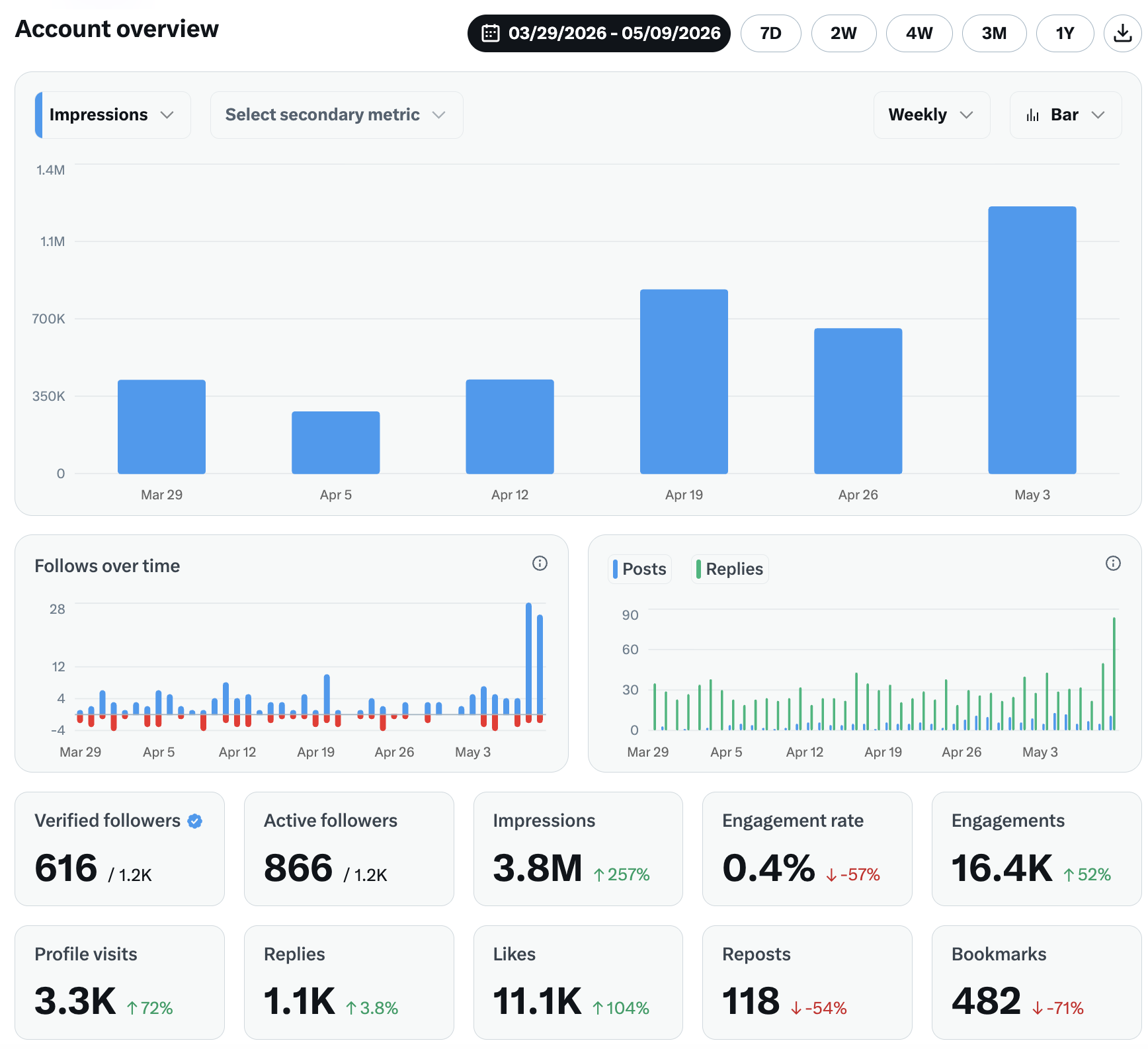Open the Engagements 16.4K card
The height and width of the screenshot is (1049, 1148).
(x=1036, y=849)
